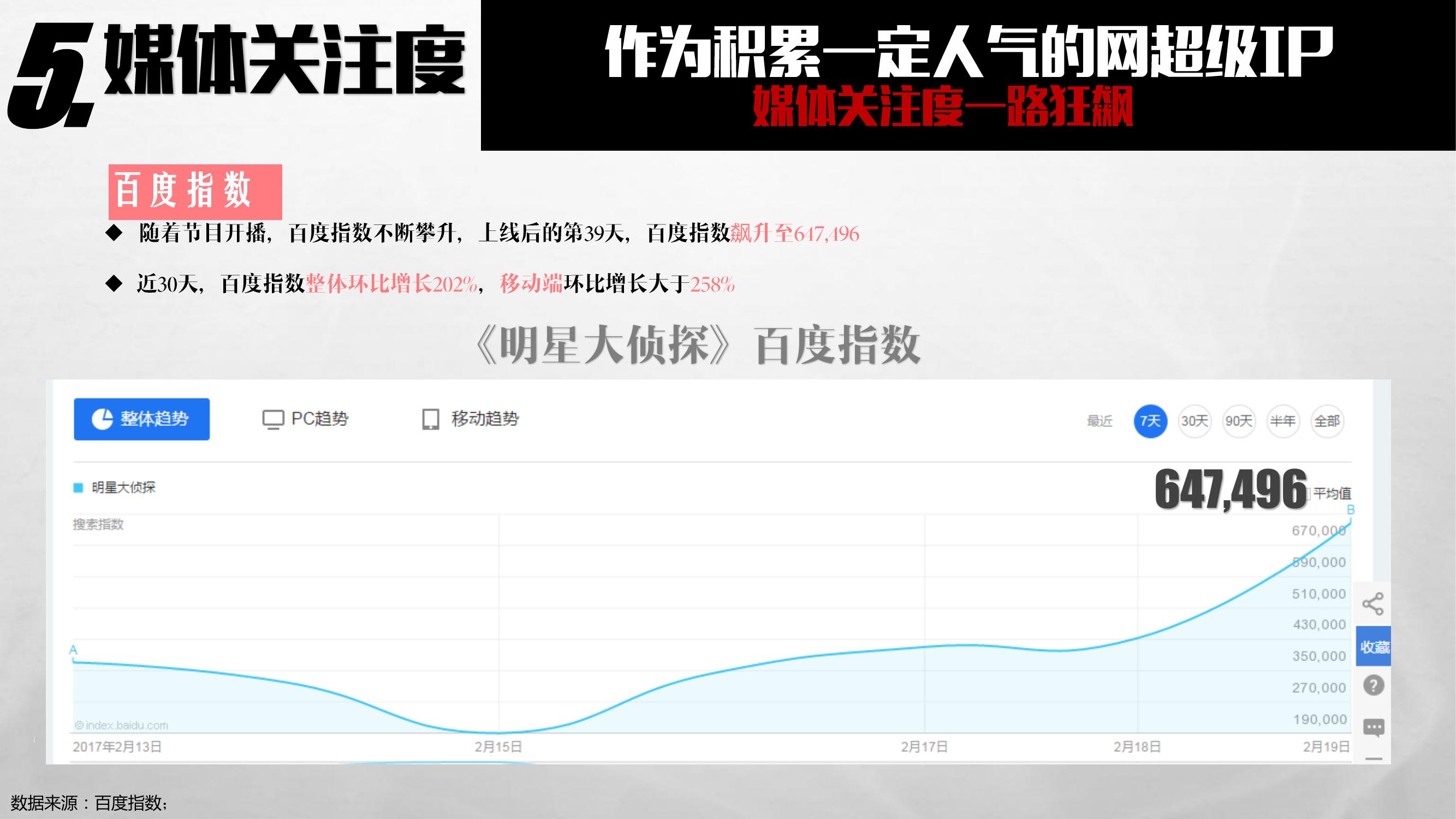Click the 收藏 button
The width and height of the screenshot is (1456, 819).
pos(1374,646)
